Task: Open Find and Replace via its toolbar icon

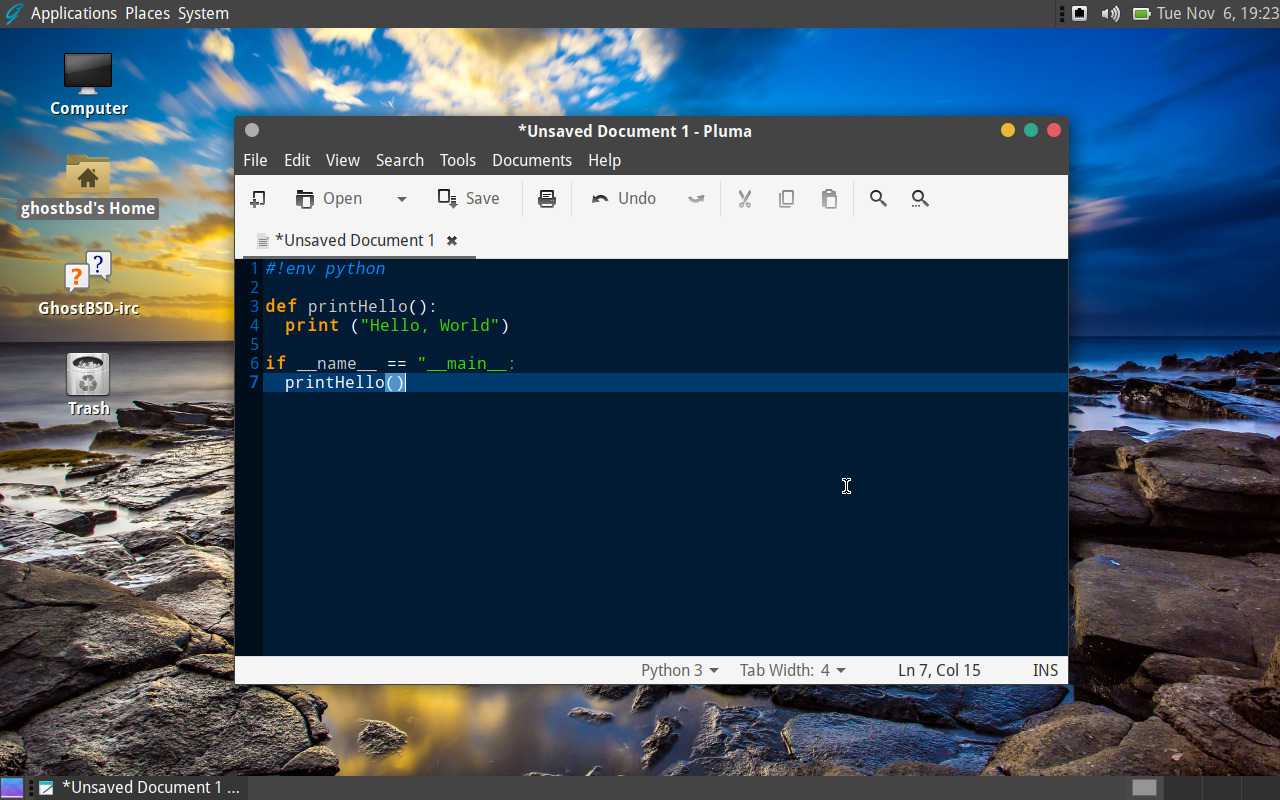Action: point(920,198)
